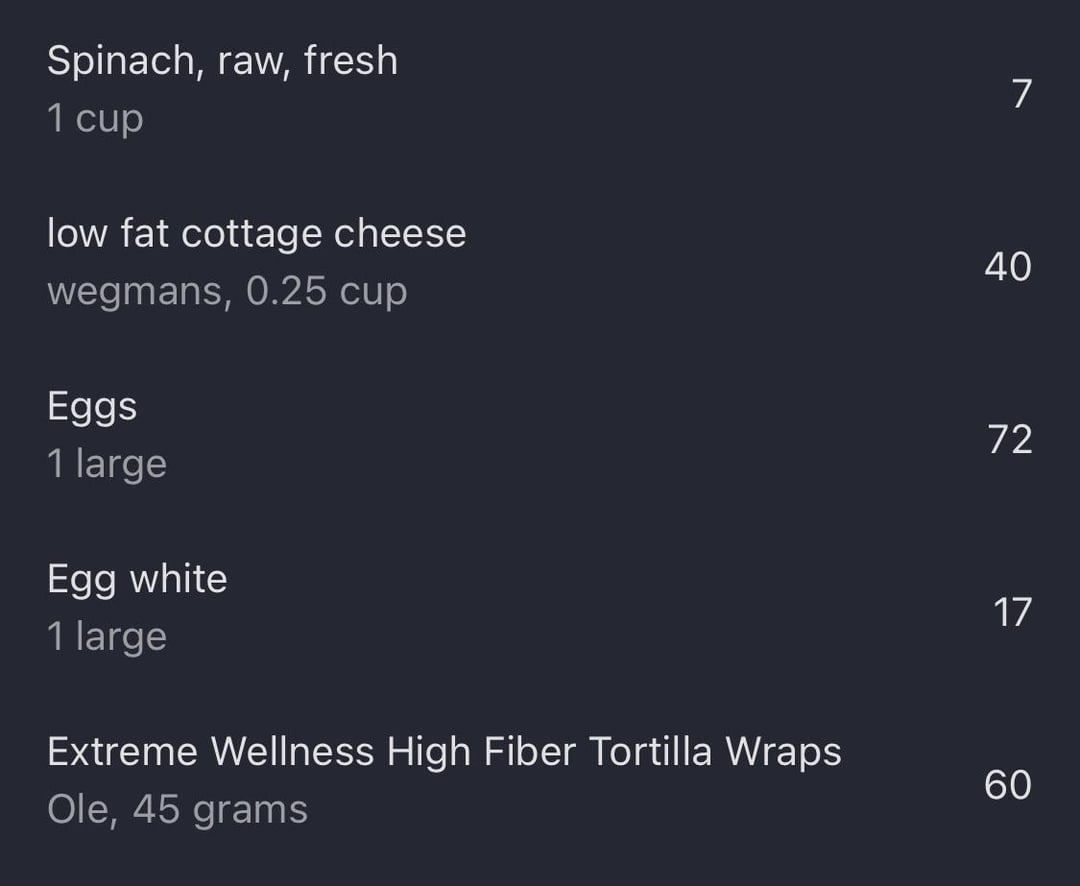The height and width of the screenshot is (886, 1080).
Task: Tap the 7 calorie value for spinach
Action: (1022, 93)
